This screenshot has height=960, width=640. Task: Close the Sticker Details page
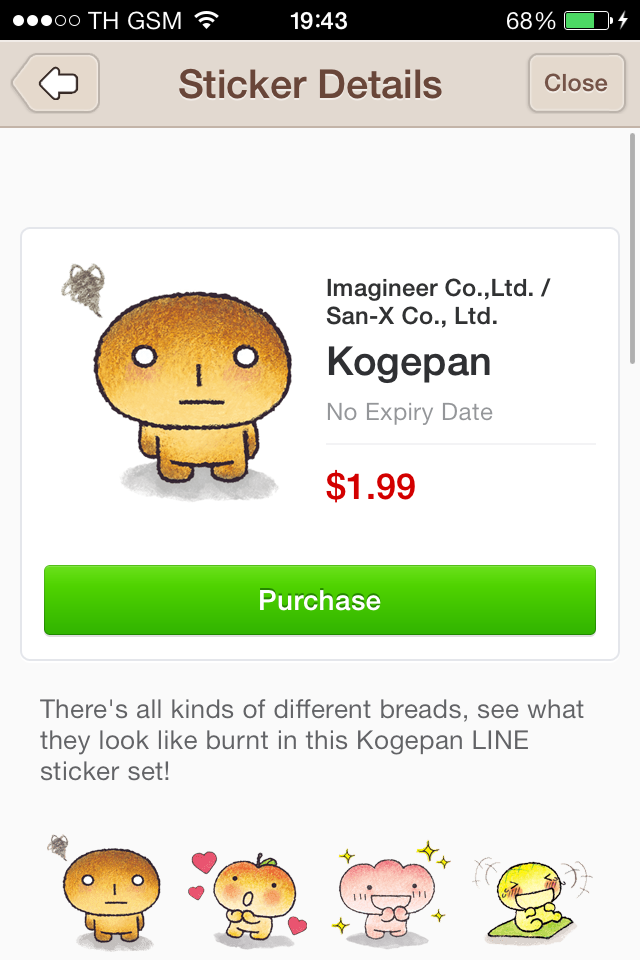click(x=576, y=83)
